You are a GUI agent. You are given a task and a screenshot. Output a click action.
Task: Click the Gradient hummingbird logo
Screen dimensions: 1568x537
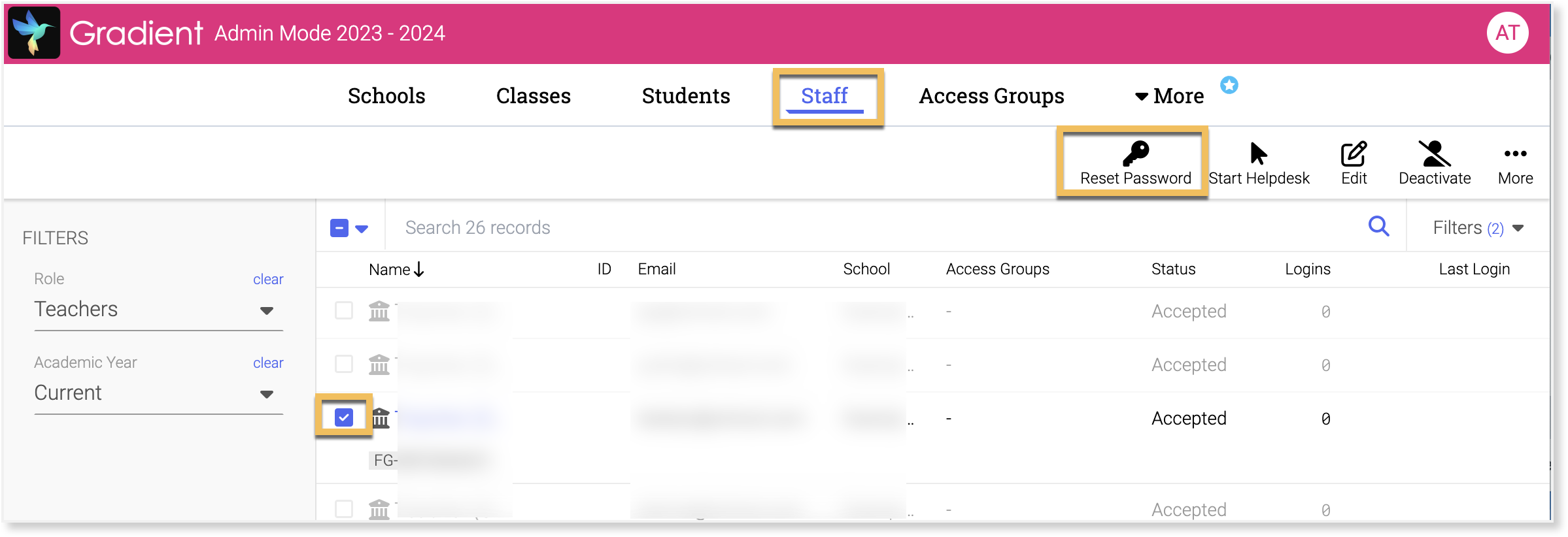pos(34,33)
